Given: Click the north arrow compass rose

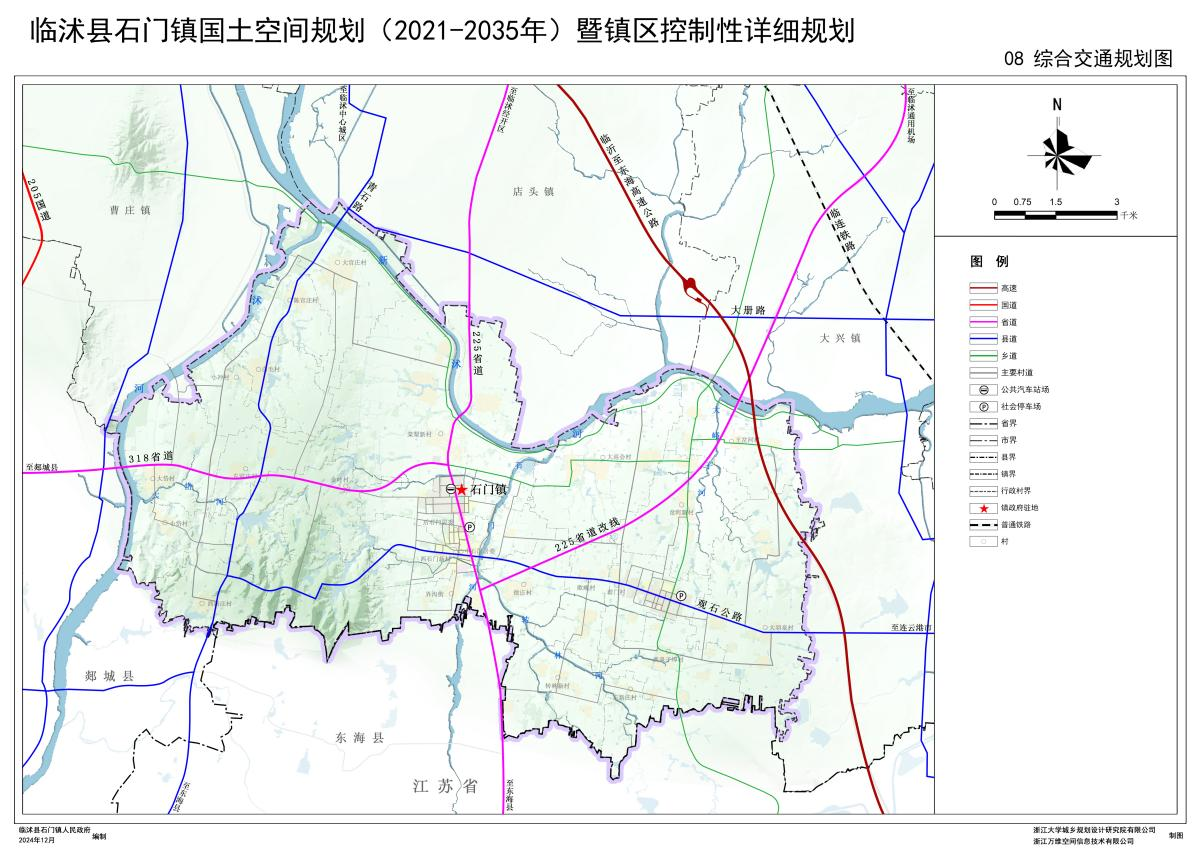Looking at the screenshot, I should coord(1058,154).
